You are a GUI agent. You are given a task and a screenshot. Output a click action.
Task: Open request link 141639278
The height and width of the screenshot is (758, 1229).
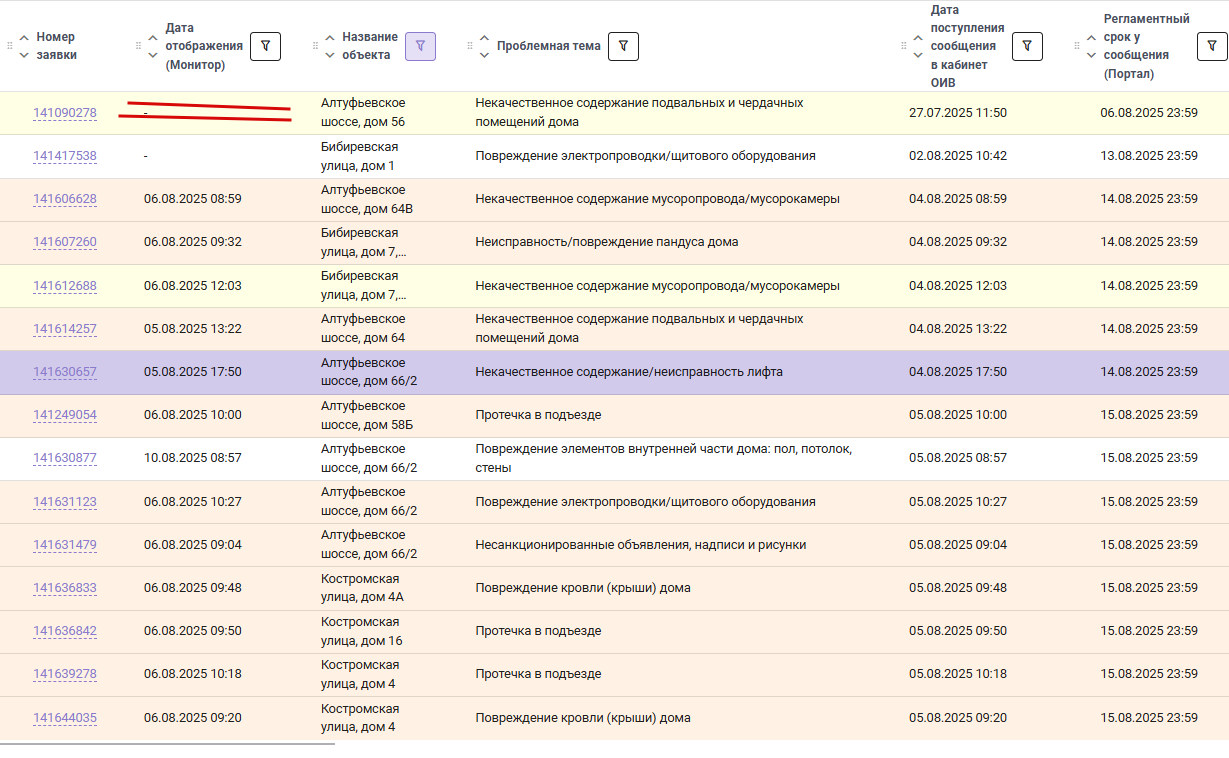coord(65,674)
